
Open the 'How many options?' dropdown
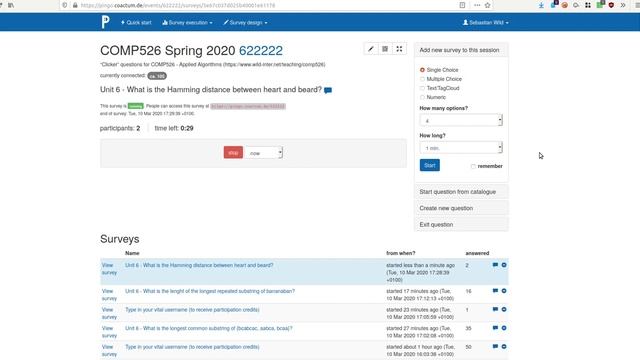pos(461,120)
